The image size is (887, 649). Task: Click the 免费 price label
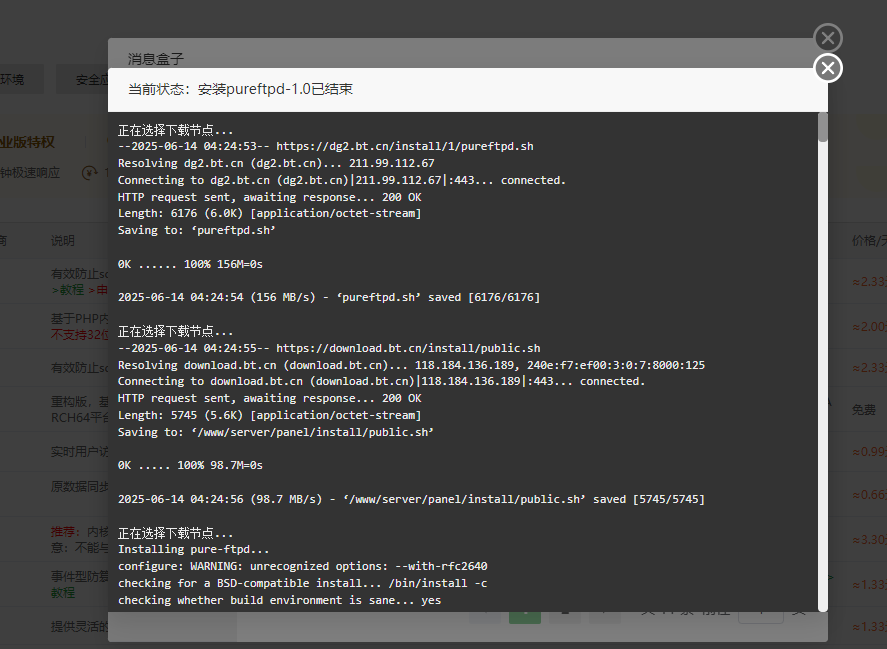pos(864,408)
